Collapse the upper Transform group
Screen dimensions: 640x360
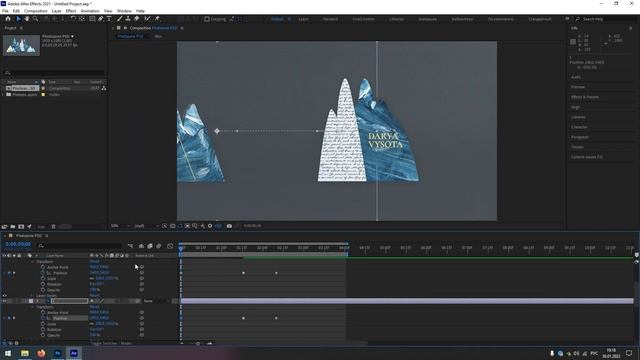(x=33, y=261)
